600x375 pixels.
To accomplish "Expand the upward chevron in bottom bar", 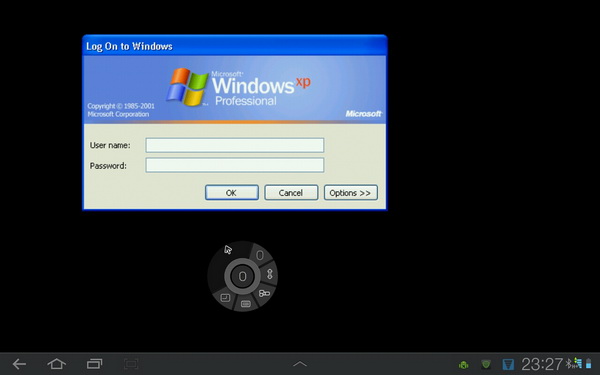I will [300, 364].
